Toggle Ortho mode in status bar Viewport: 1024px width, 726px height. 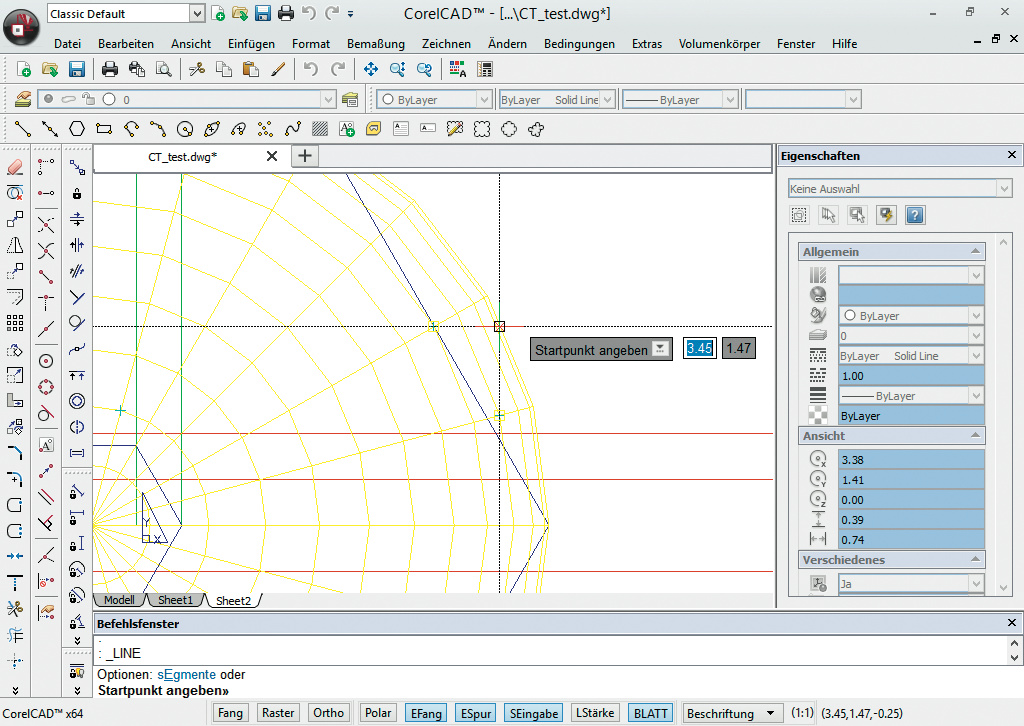click(328, 713)
